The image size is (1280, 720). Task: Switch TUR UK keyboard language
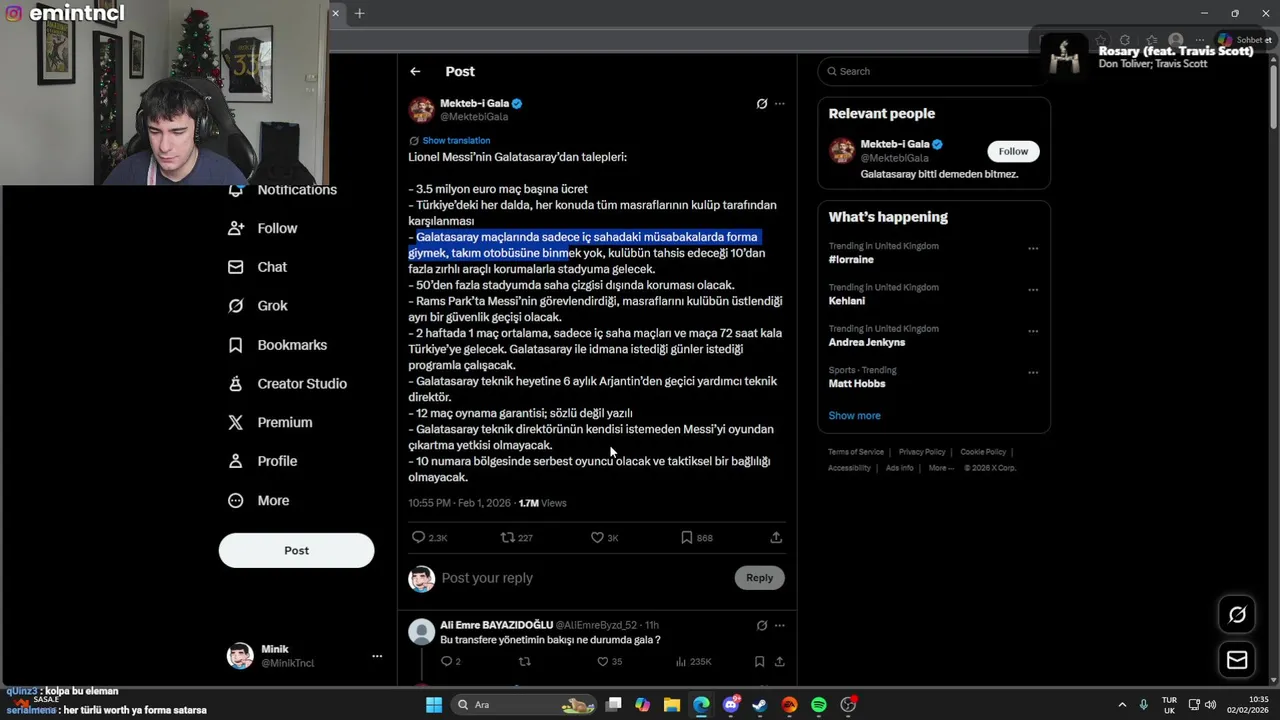tap(1169, 705)
